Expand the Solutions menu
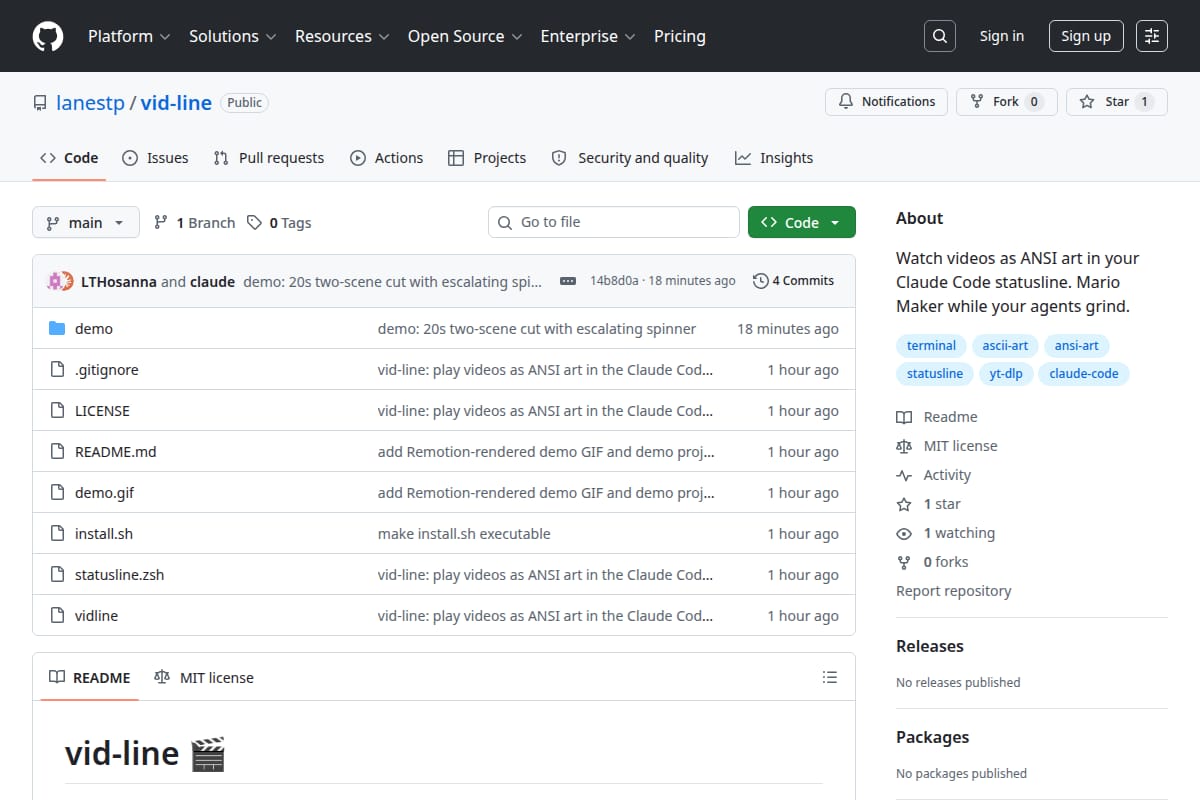The image size is (1200, 800). coord(231,36)
